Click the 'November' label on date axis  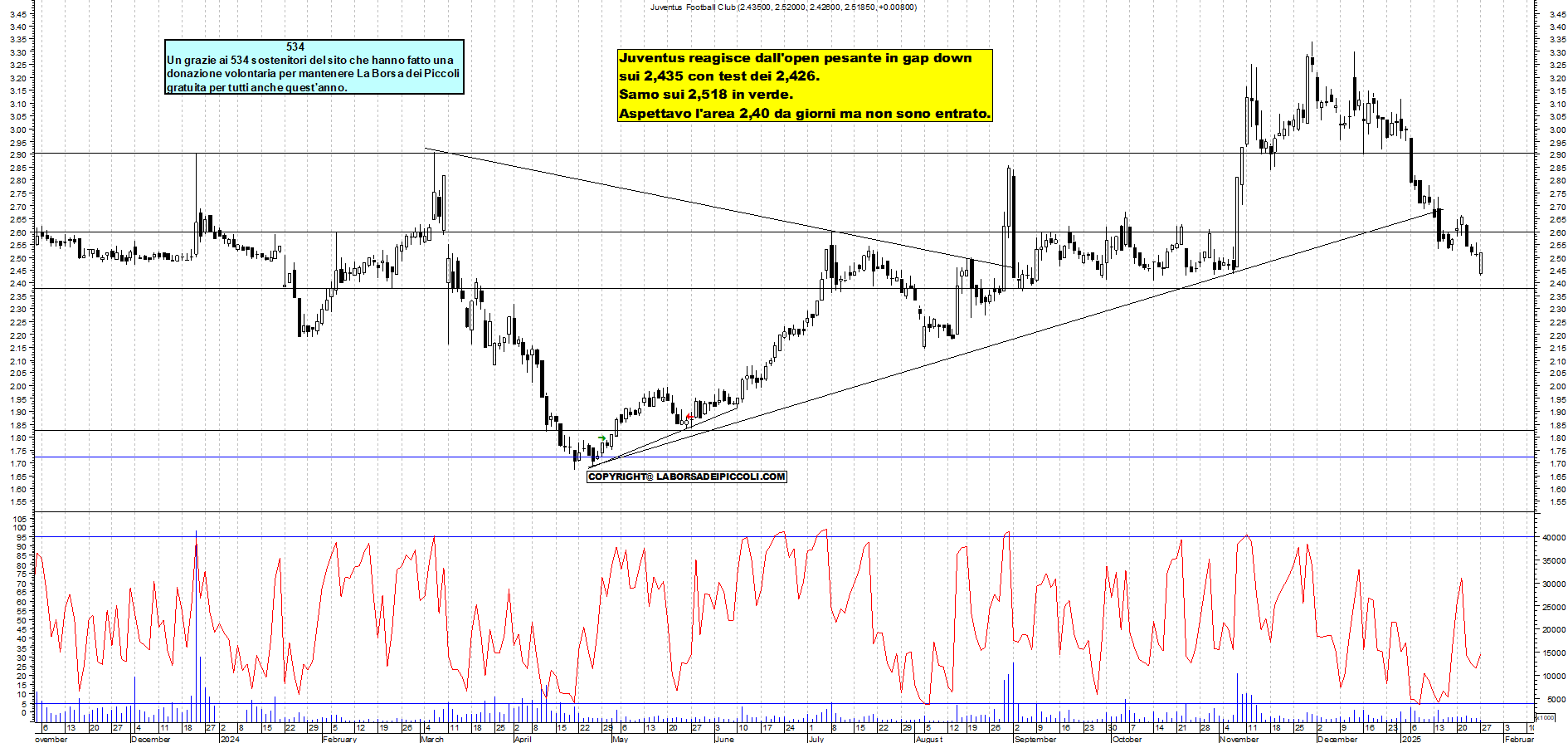pyautogui.click(x=1239, y=739)
